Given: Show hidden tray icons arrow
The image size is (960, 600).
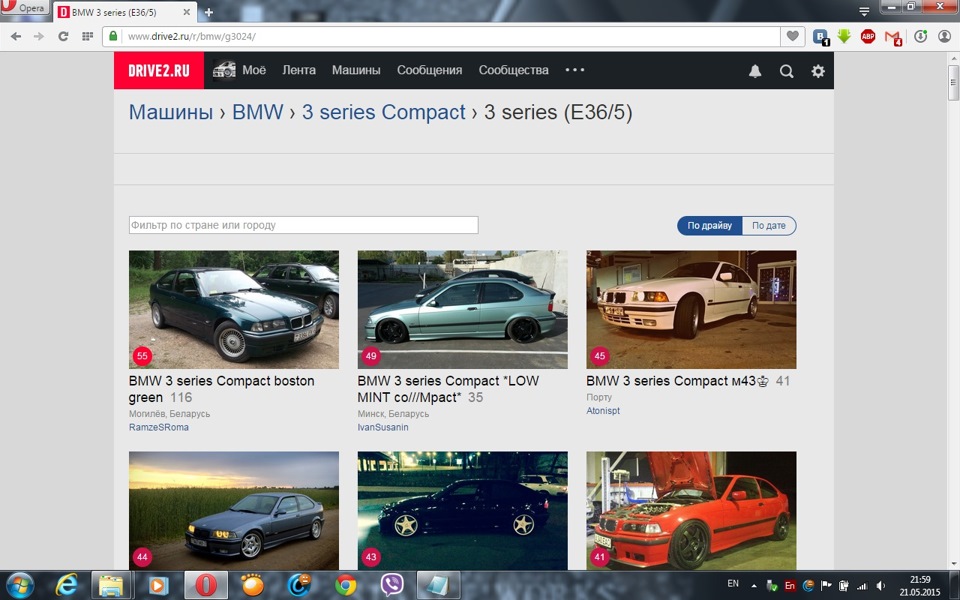Looking at the screenshot, I should (x=754, y=586).
